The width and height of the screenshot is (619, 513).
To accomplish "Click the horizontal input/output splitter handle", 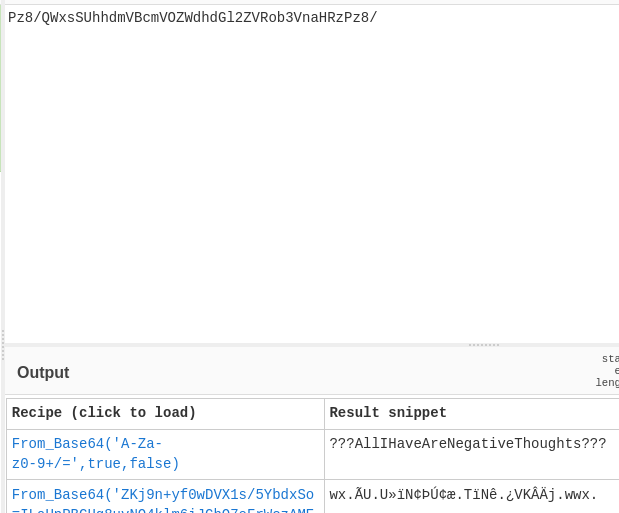I will 483,345.
